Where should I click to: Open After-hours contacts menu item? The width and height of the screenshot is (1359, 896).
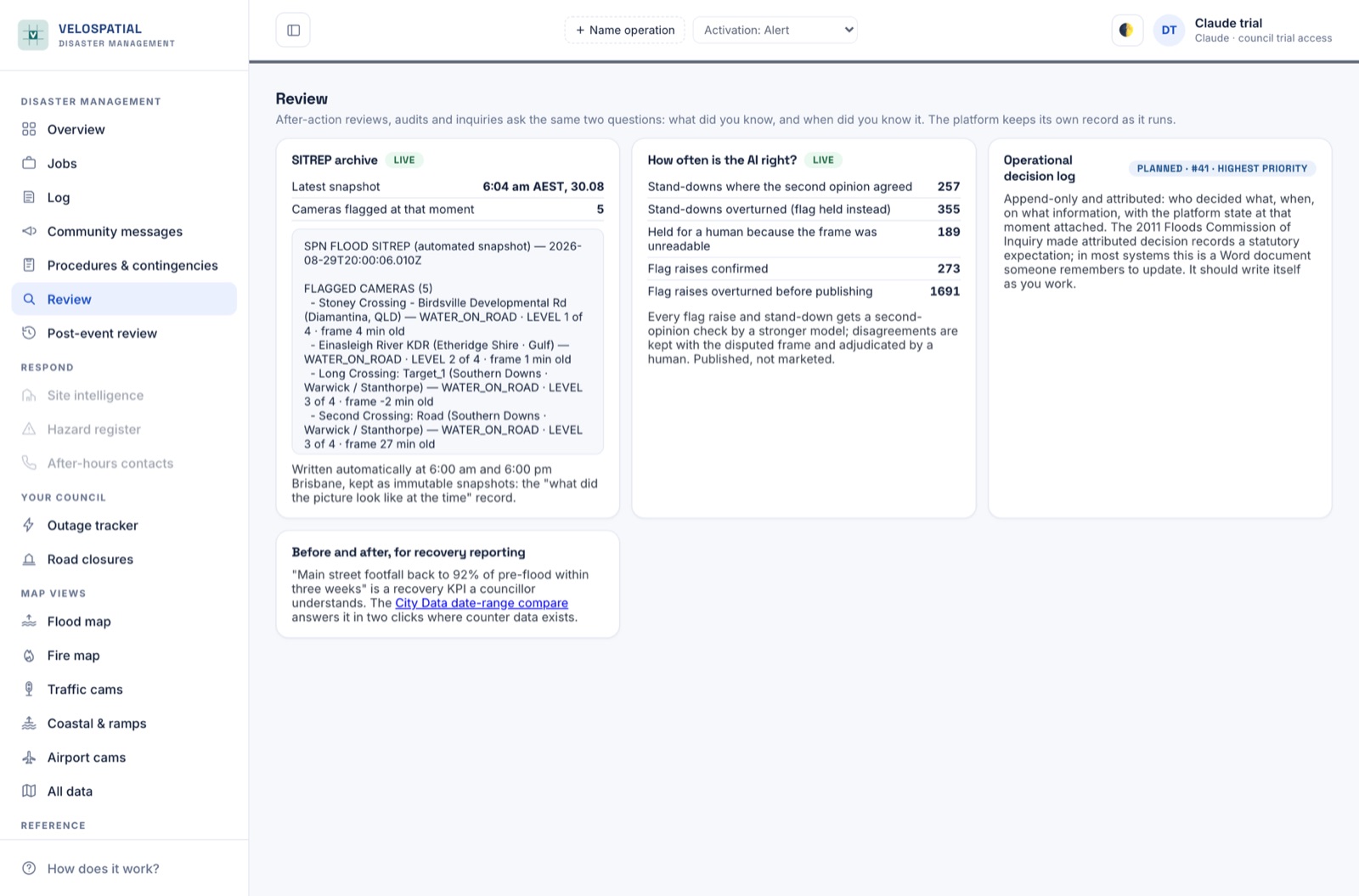pos(124,463)
